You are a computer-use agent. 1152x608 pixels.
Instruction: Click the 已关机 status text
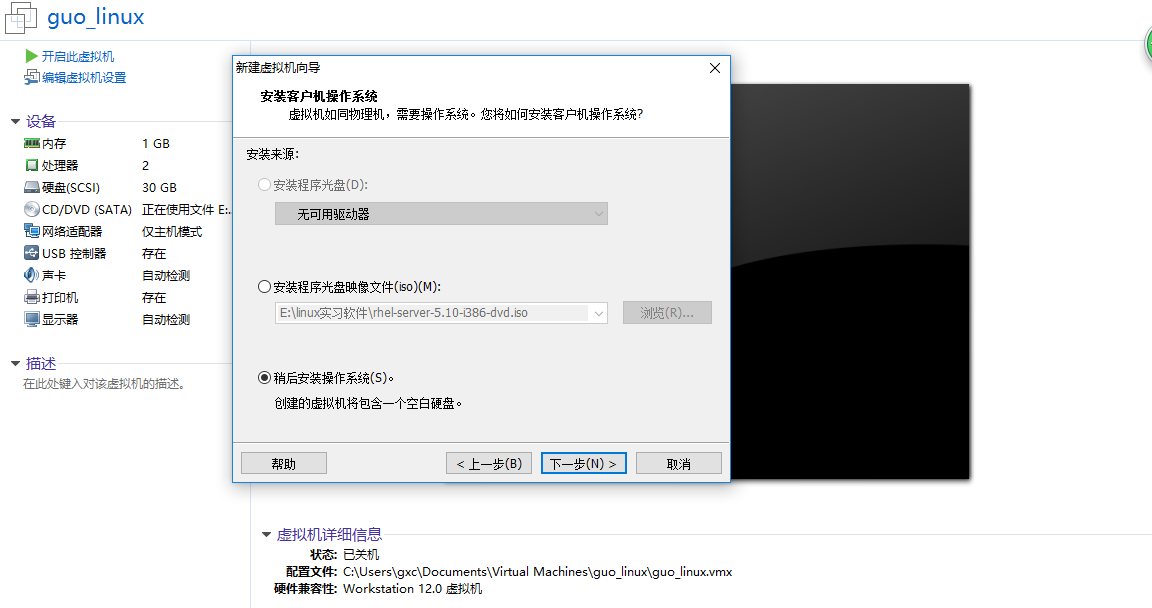tap(361, 555)
